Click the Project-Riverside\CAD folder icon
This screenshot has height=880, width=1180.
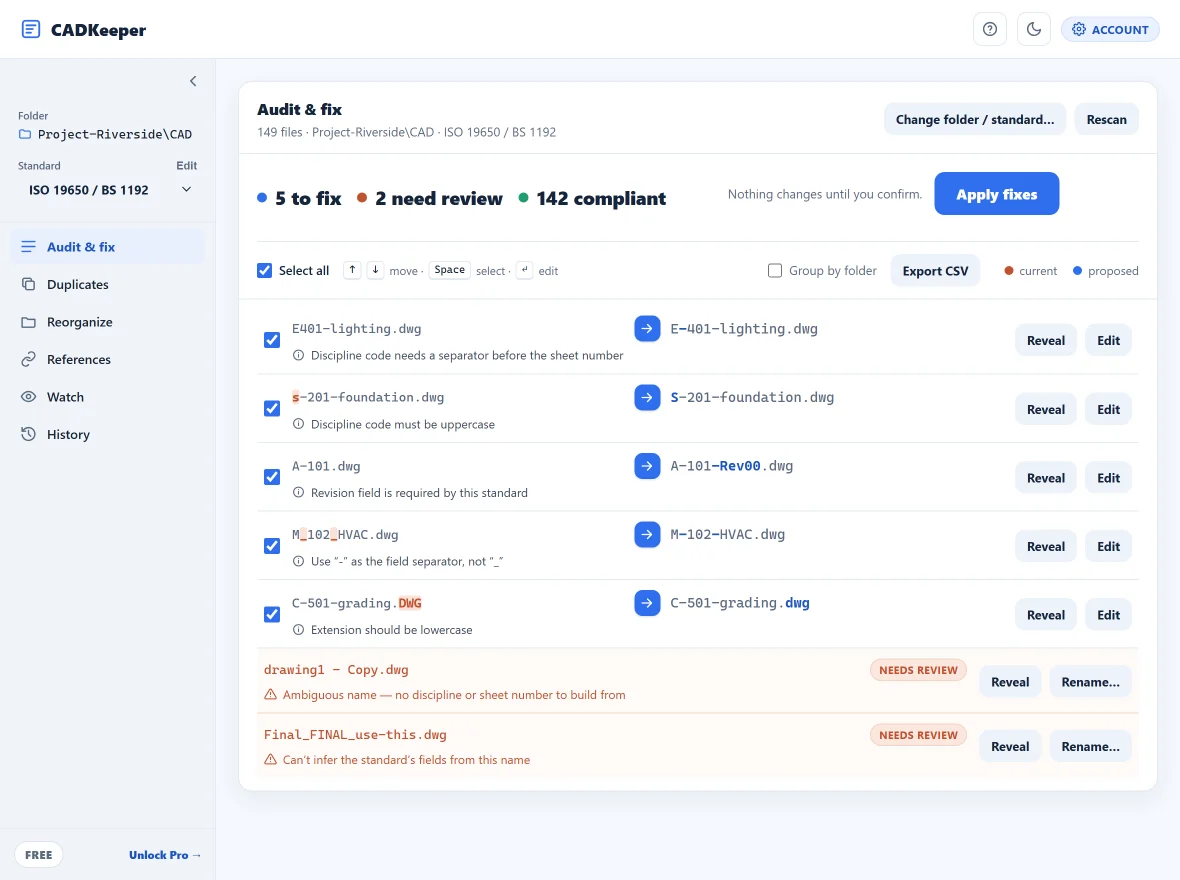pyautogui.click(x=25, y=134)
